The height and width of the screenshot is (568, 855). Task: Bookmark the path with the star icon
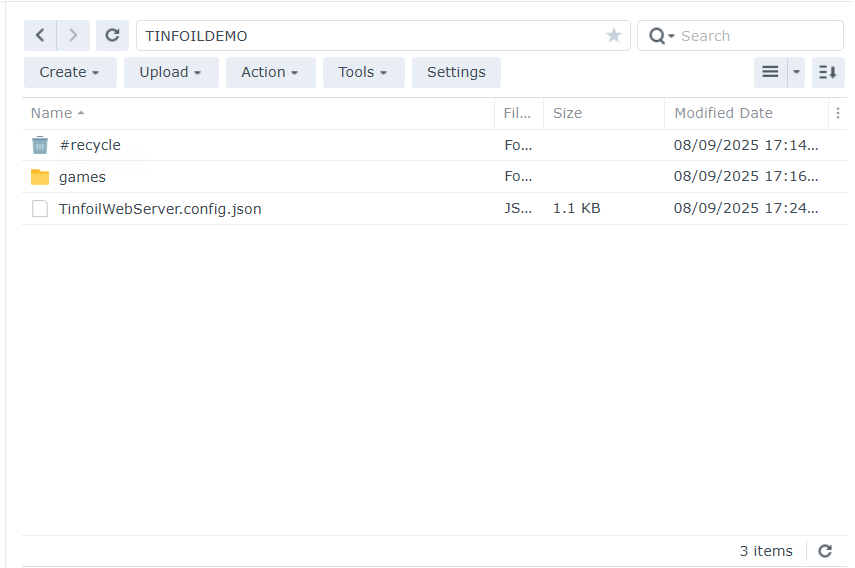(x=614, y=36)
